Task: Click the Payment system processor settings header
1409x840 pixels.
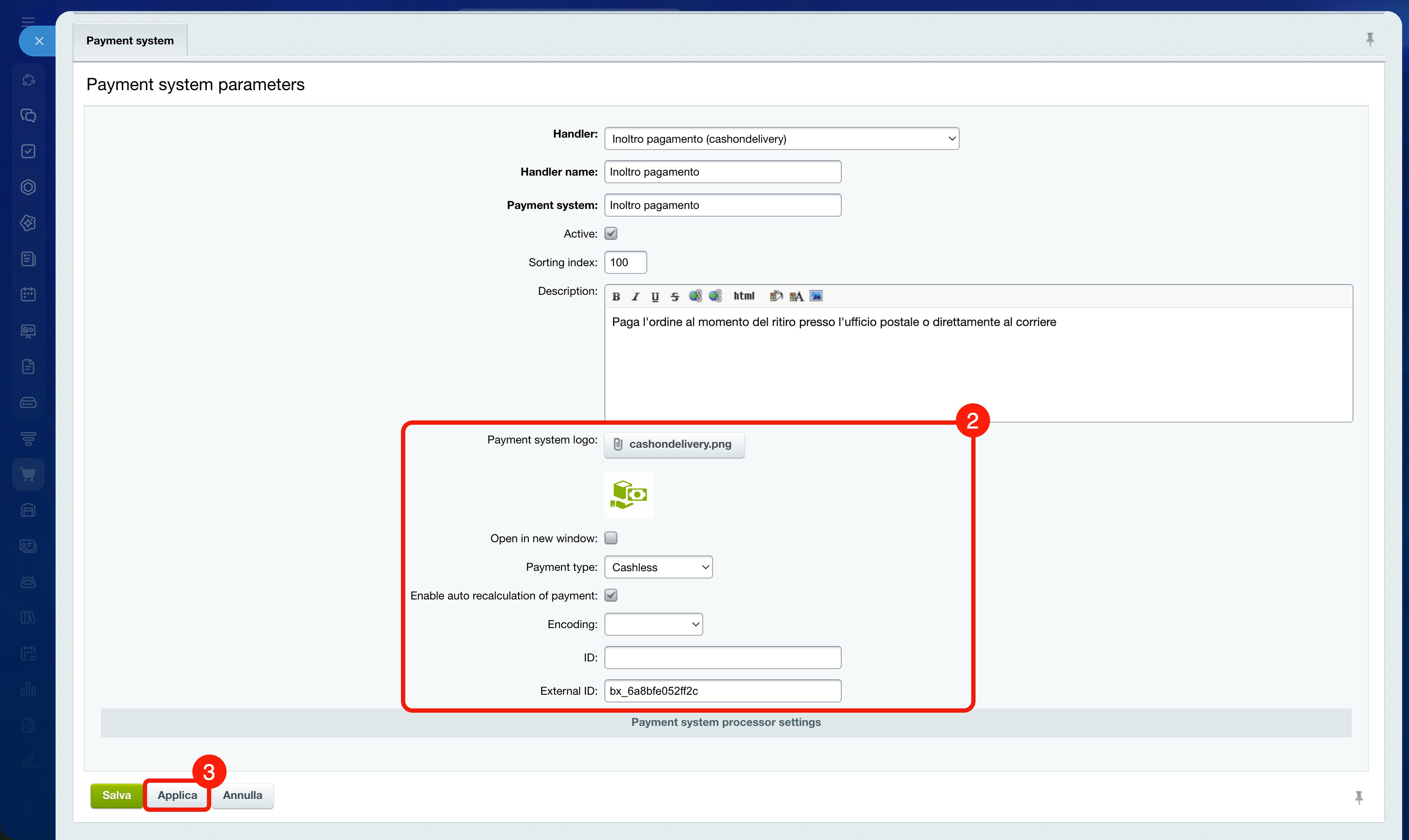Action: [x=726, y=722]
